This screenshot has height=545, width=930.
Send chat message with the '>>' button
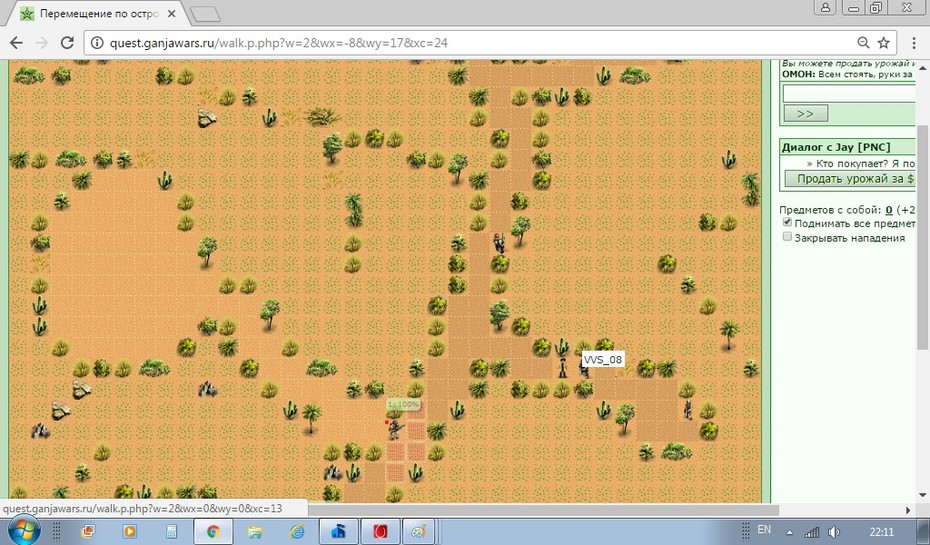pyautogui.click(x=805, y=113)
